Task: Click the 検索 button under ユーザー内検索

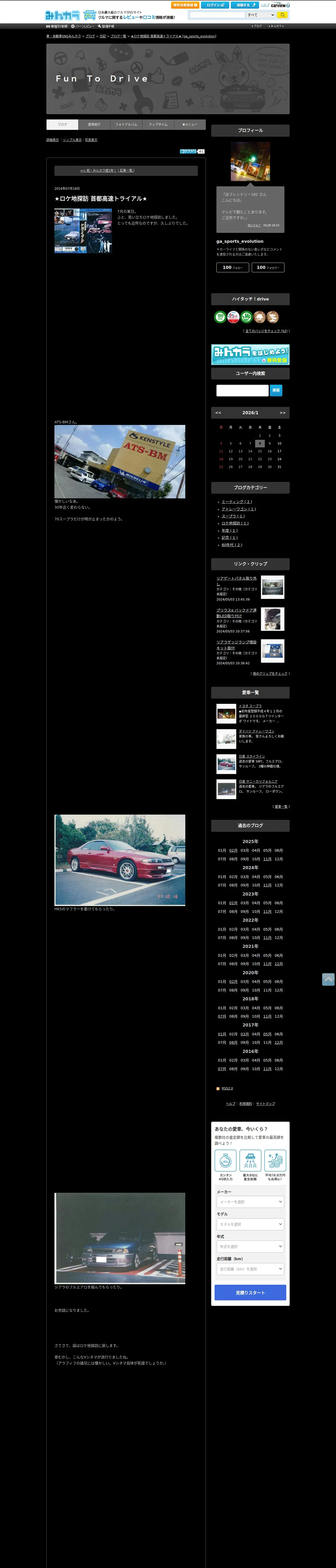Action: 276,390
